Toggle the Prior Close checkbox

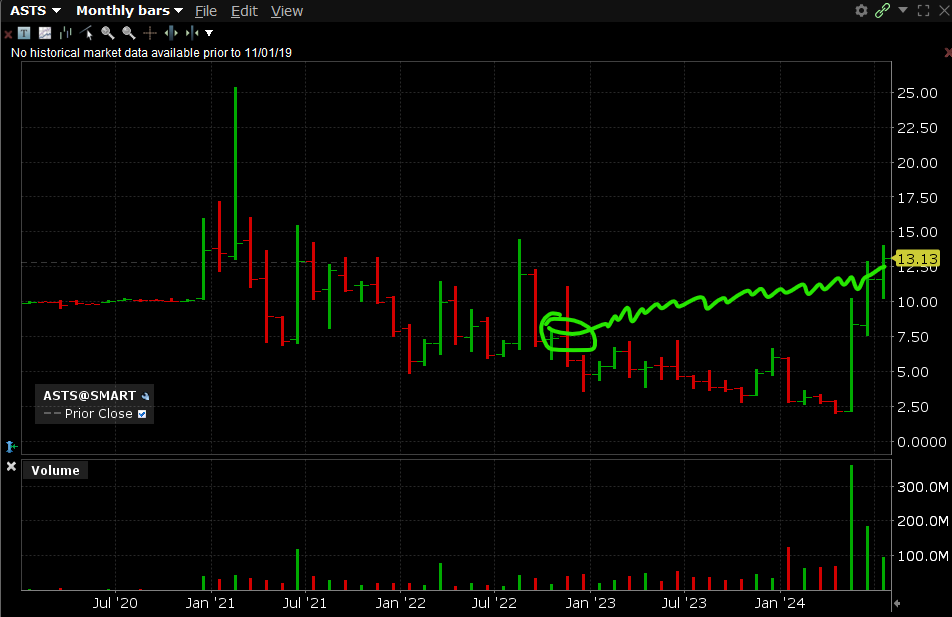[x=142, y=414]
